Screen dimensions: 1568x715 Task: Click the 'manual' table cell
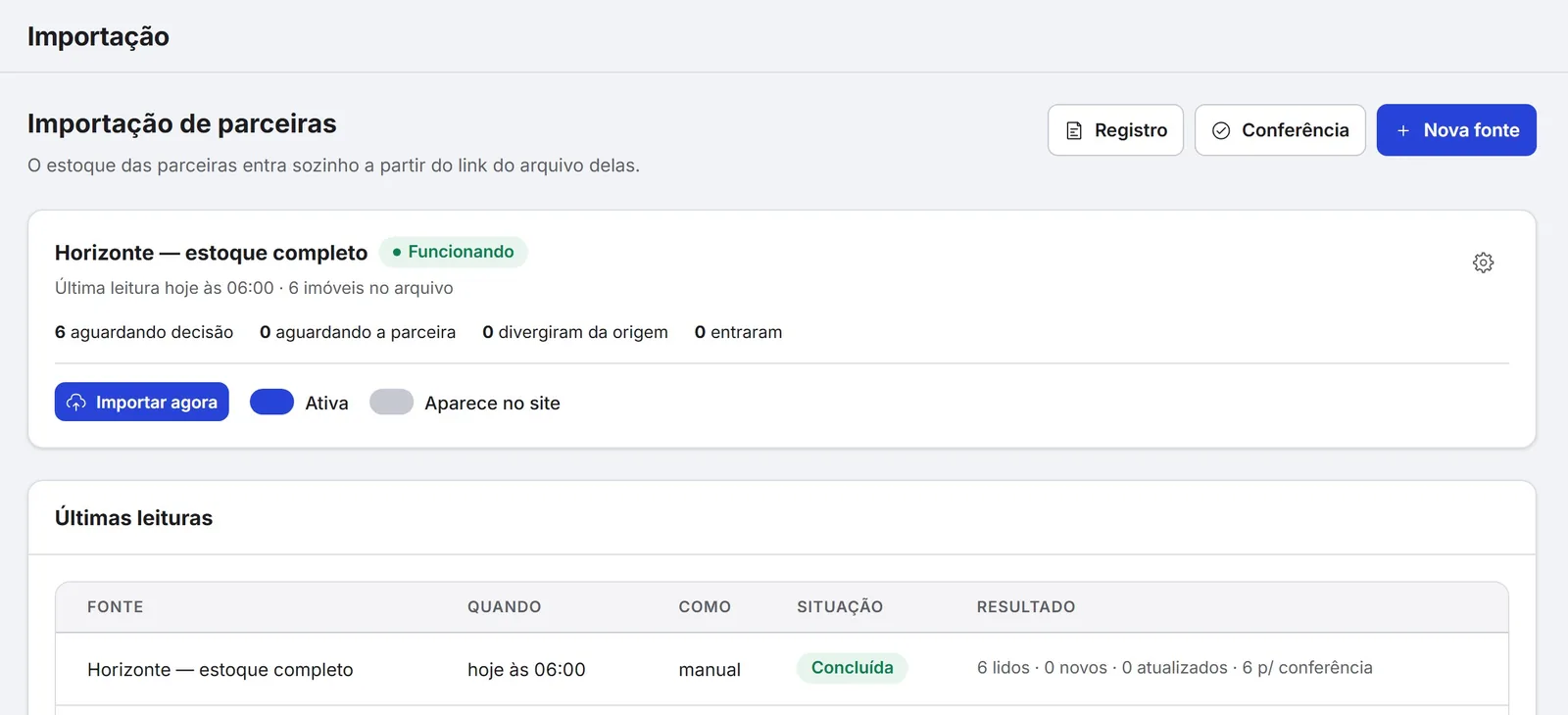pyautogui.click(x=710, y=670)
